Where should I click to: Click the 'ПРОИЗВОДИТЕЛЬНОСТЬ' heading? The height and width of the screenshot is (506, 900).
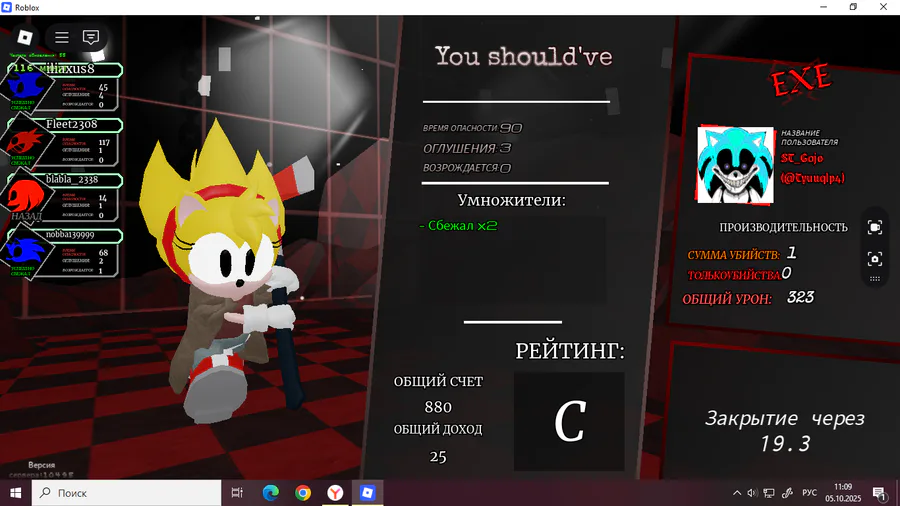tap(783, 228)
